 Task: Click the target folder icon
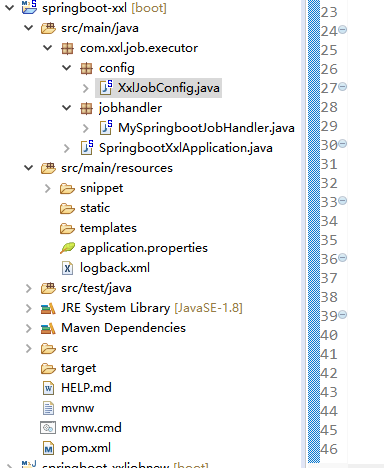[48, 368]
